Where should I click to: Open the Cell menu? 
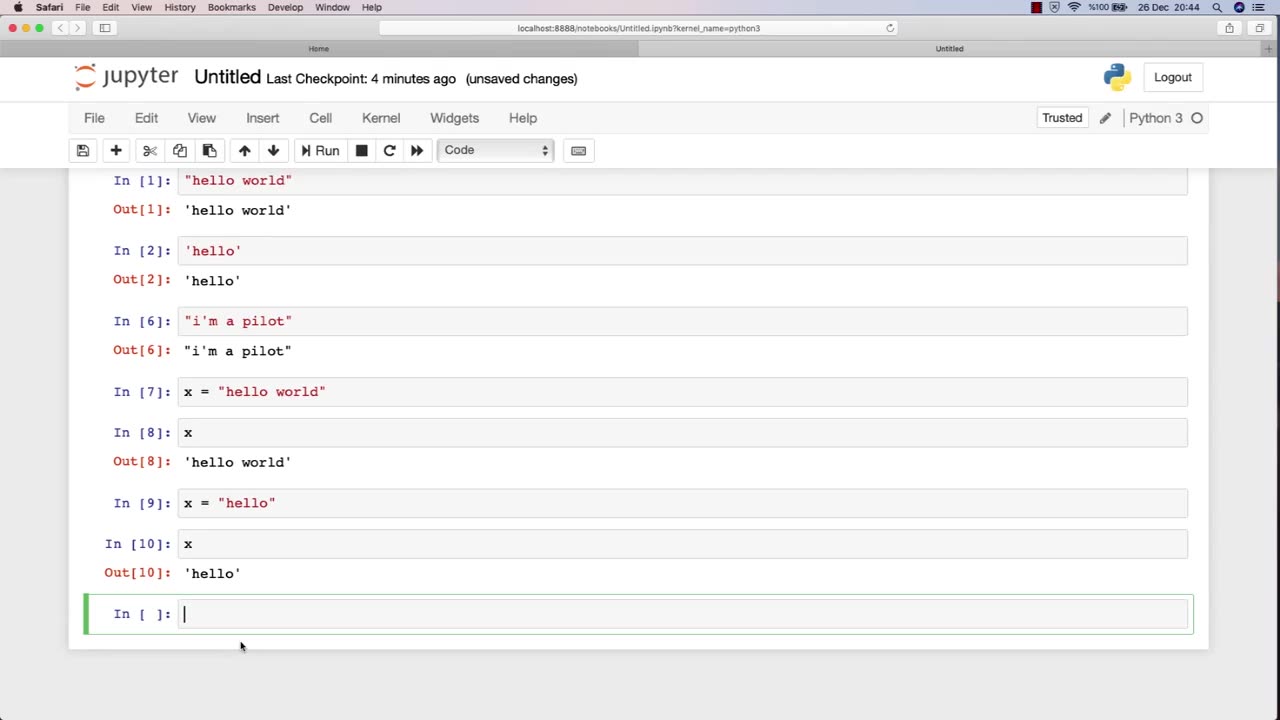[x=320, y=118]
